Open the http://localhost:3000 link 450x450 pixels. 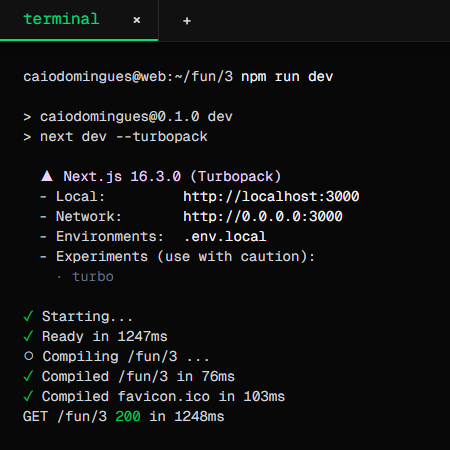click(x=271, y=196)
